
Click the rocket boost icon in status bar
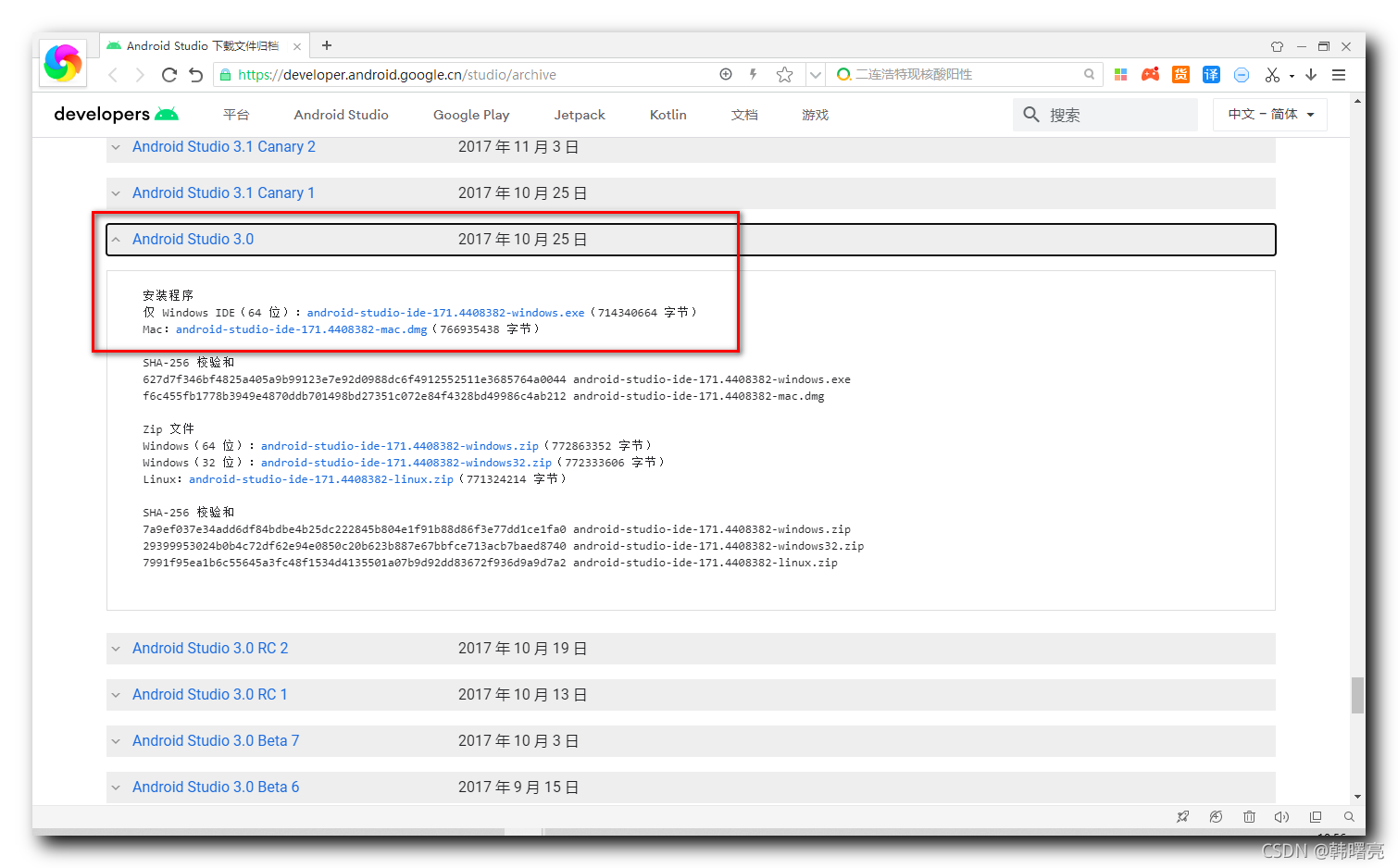[x=1183, y=817]
